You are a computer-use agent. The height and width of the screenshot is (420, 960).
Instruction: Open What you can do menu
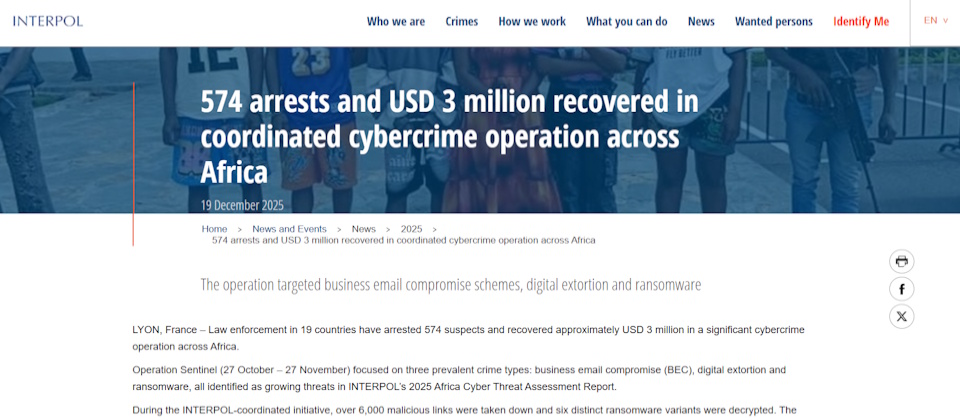pos(626,22)
